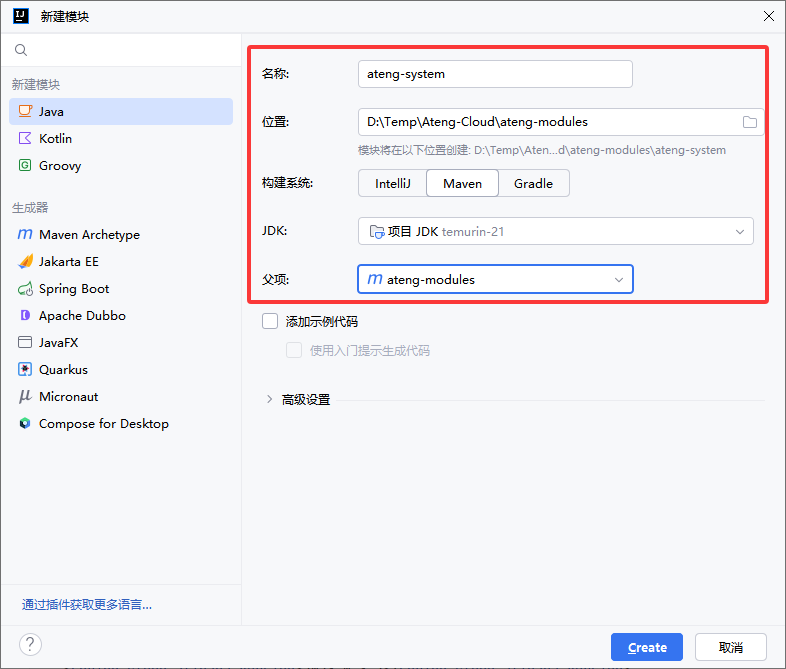
Task: Pick the Quarkus generator icon
Action: 25,370
